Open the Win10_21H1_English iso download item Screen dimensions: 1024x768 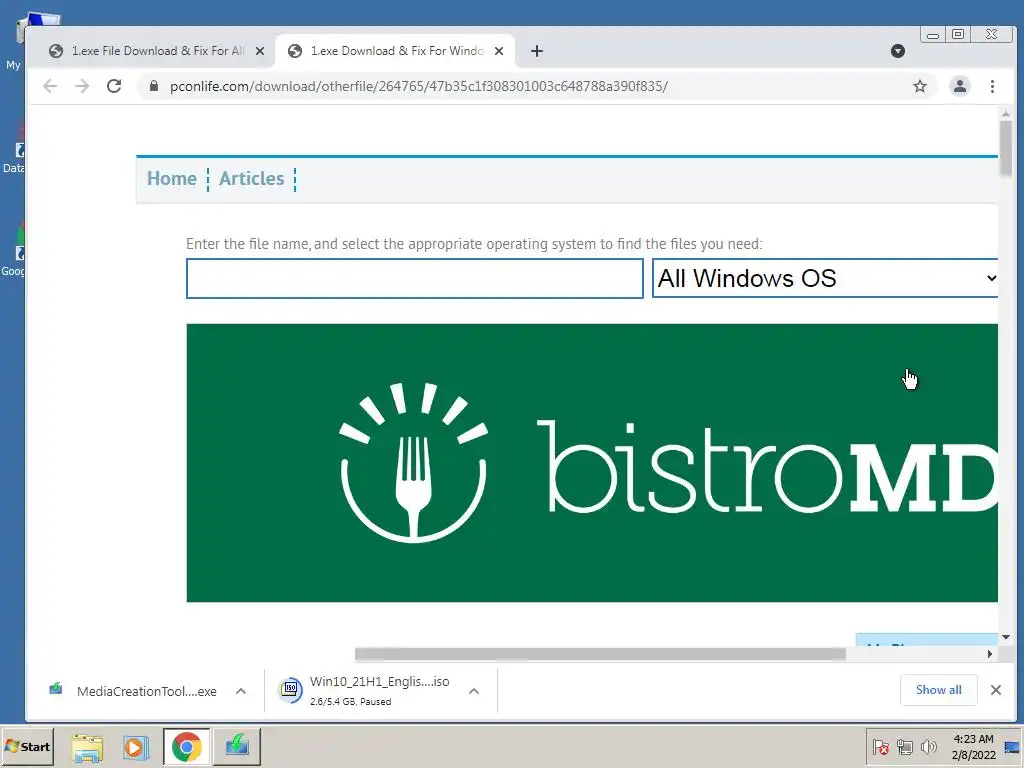pos(379,690)
